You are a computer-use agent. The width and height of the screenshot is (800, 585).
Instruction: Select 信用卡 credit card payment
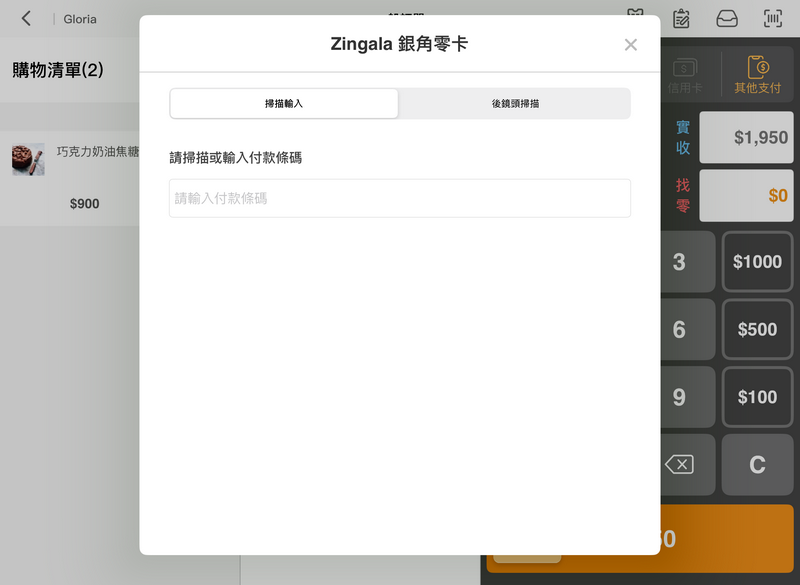tap(685, 75)
